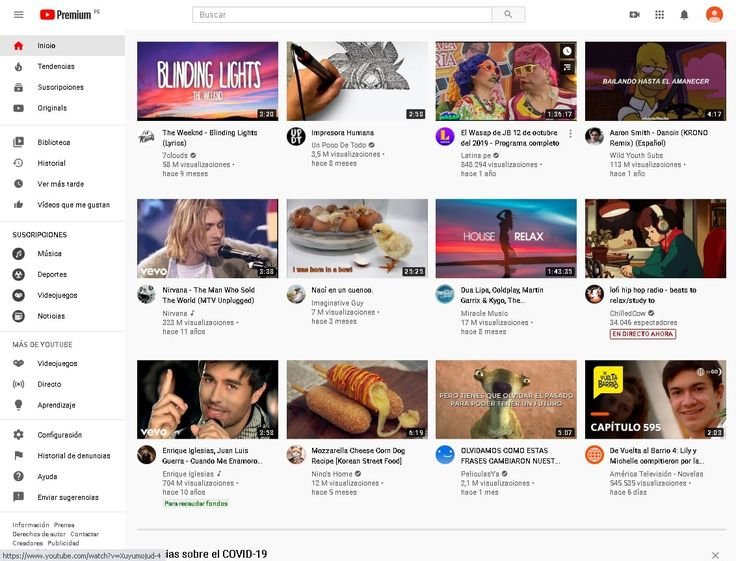
Task: Open the Enrique Iglesias channel avatar
Action: tap(146, 454)
